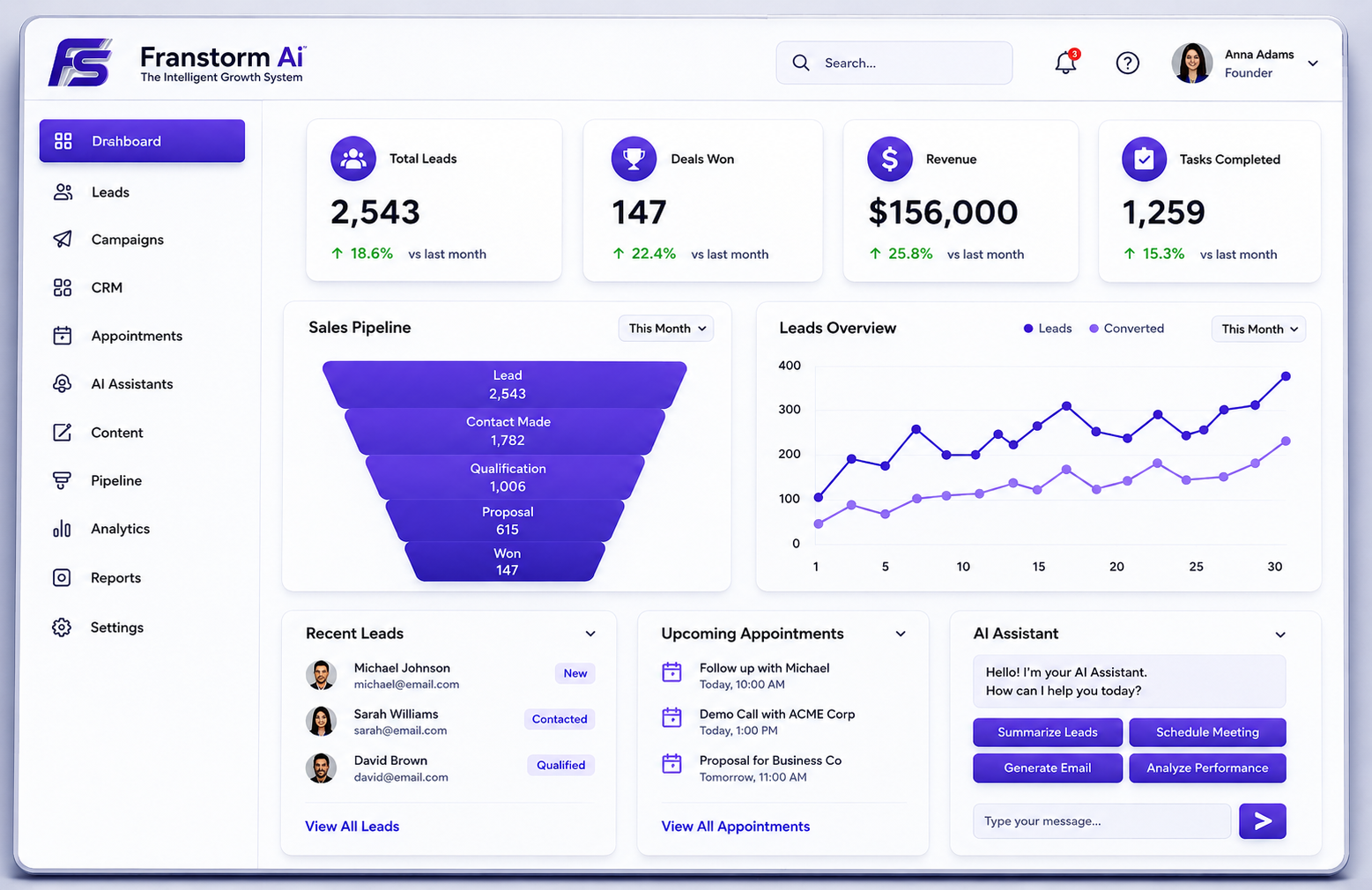1372x890 pixels.
Task: Click the Qualified status badge
Action: (561, 765)
